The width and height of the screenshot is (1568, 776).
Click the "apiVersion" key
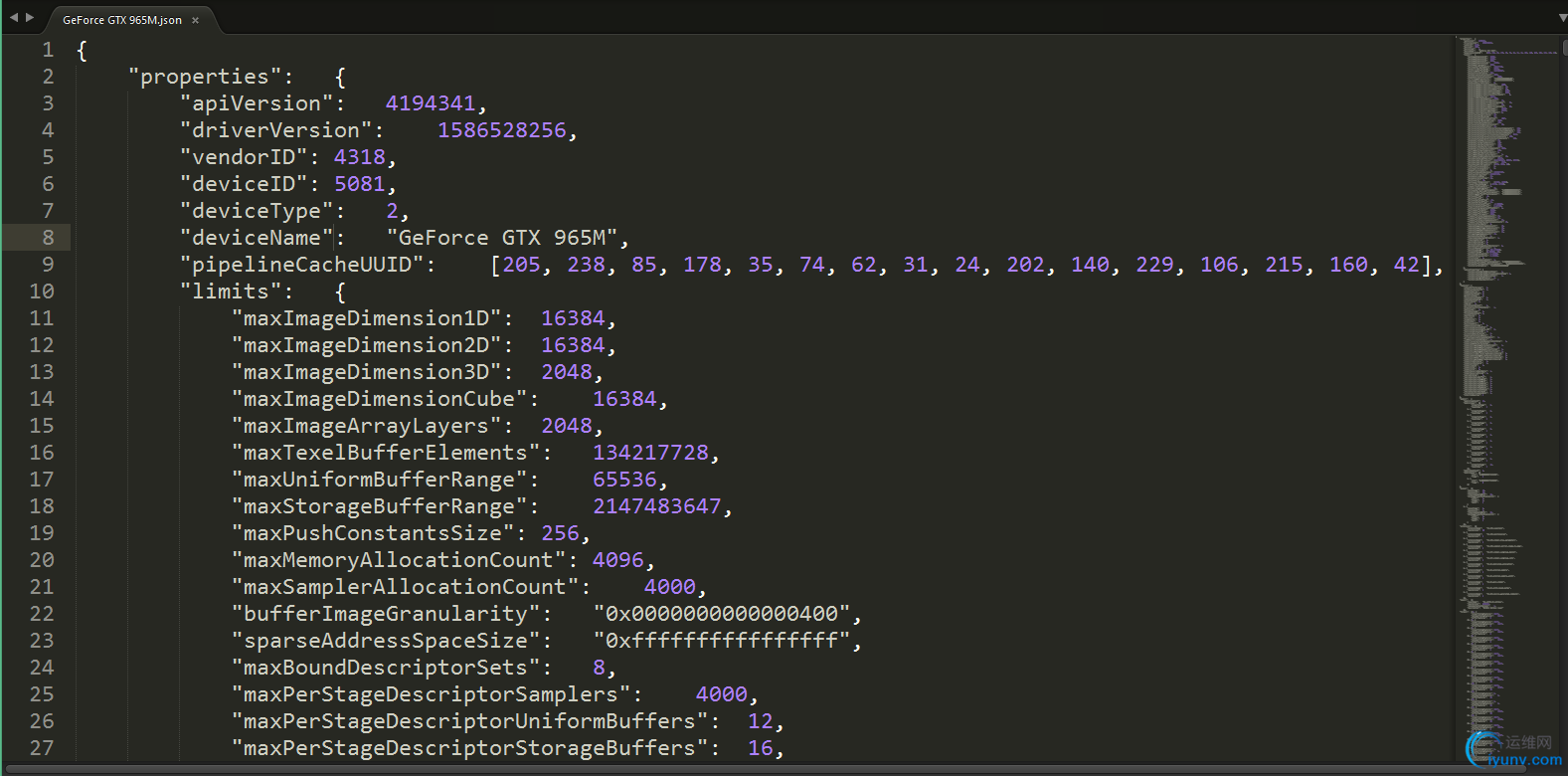point(257,103)
